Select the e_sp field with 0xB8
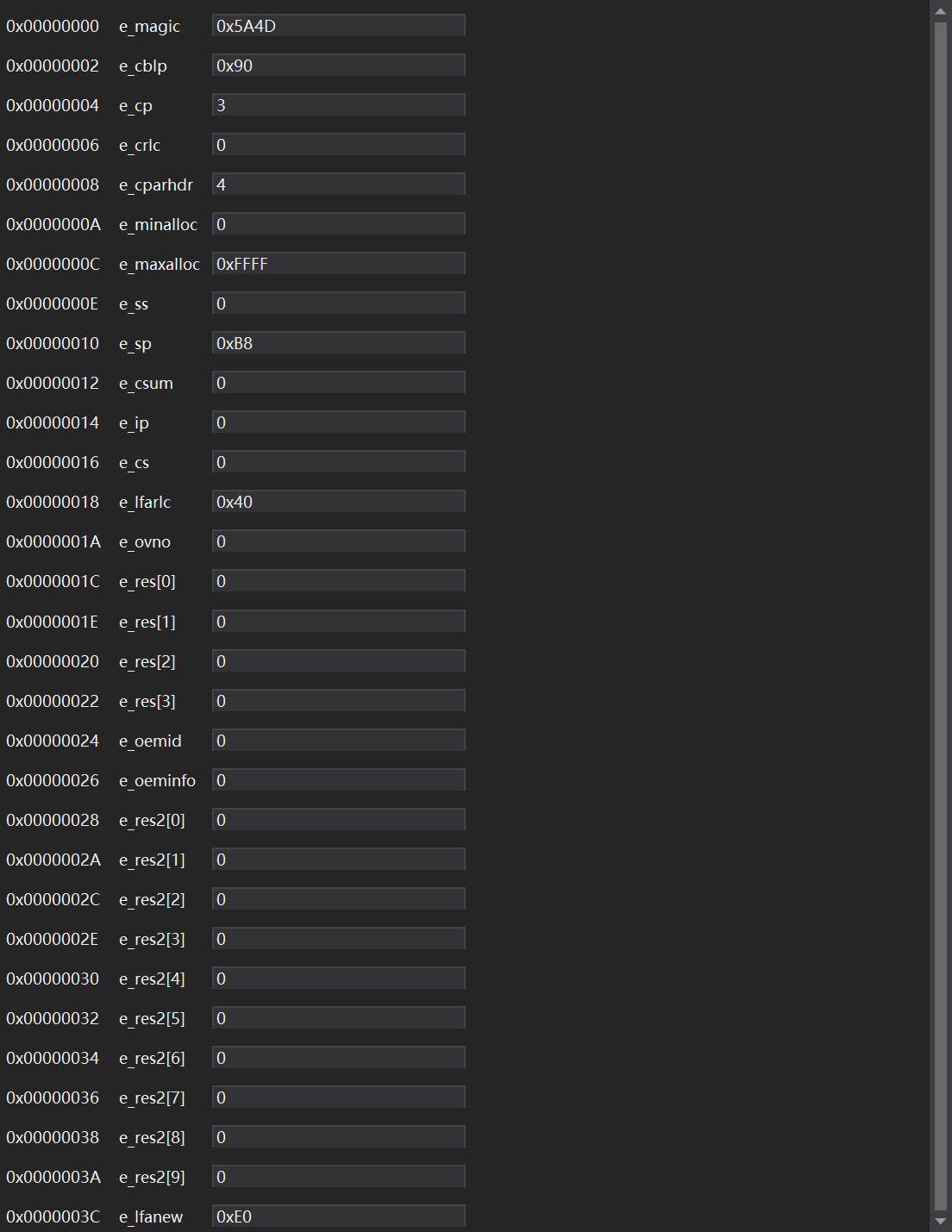The height and width of the screenshot is (1232, 952). coord(338,343)
